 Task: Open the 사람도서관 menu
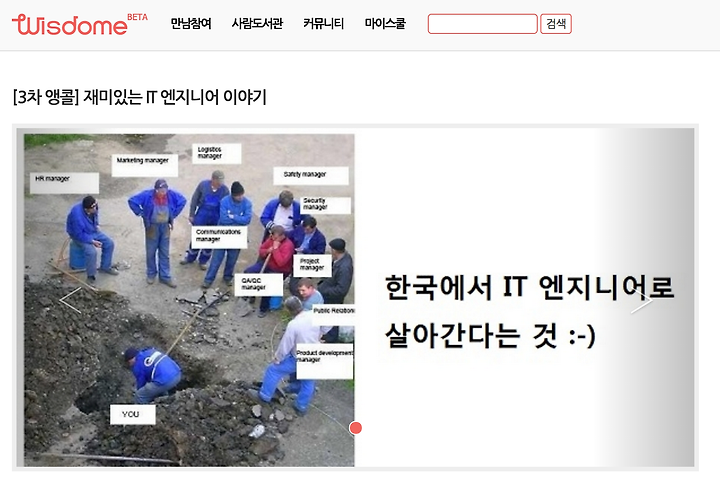257,23
